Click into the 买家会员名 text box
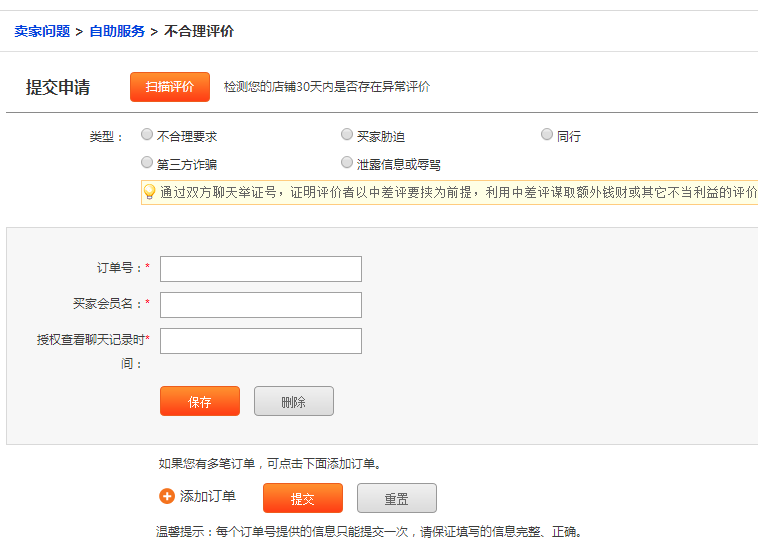758x545 pixels. click(x=261, y=305)
